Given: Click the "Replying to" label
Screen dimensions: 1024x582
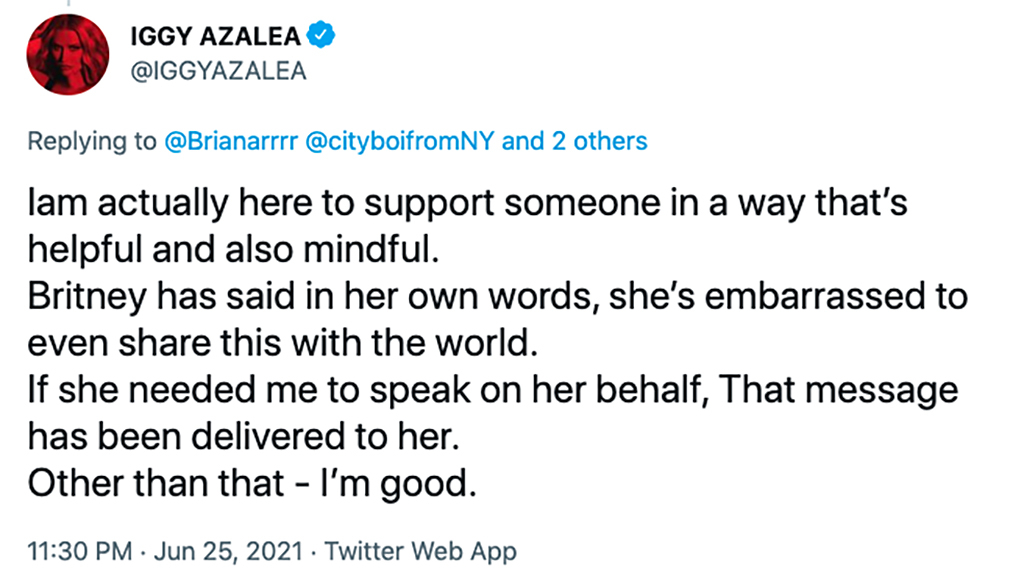Looking at the screenshot, I should point(91,141).
